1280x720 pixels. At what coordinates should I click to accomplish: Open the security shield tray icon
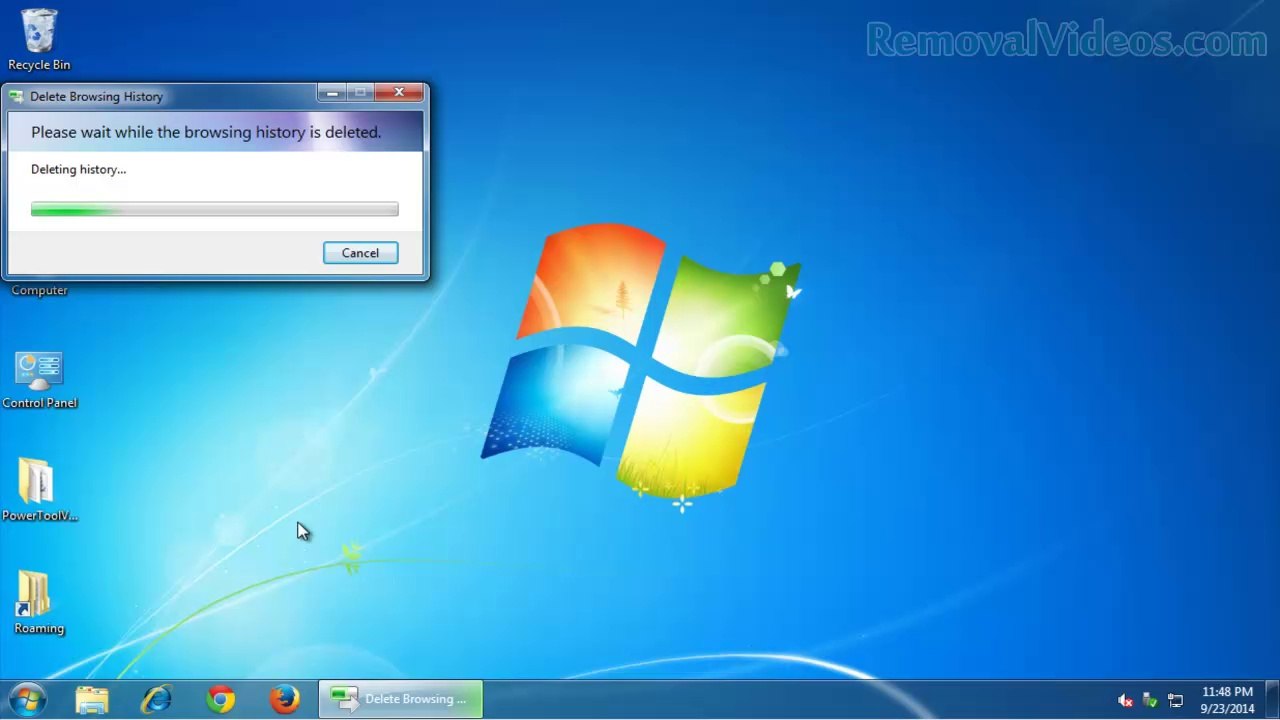(1151, 701)
